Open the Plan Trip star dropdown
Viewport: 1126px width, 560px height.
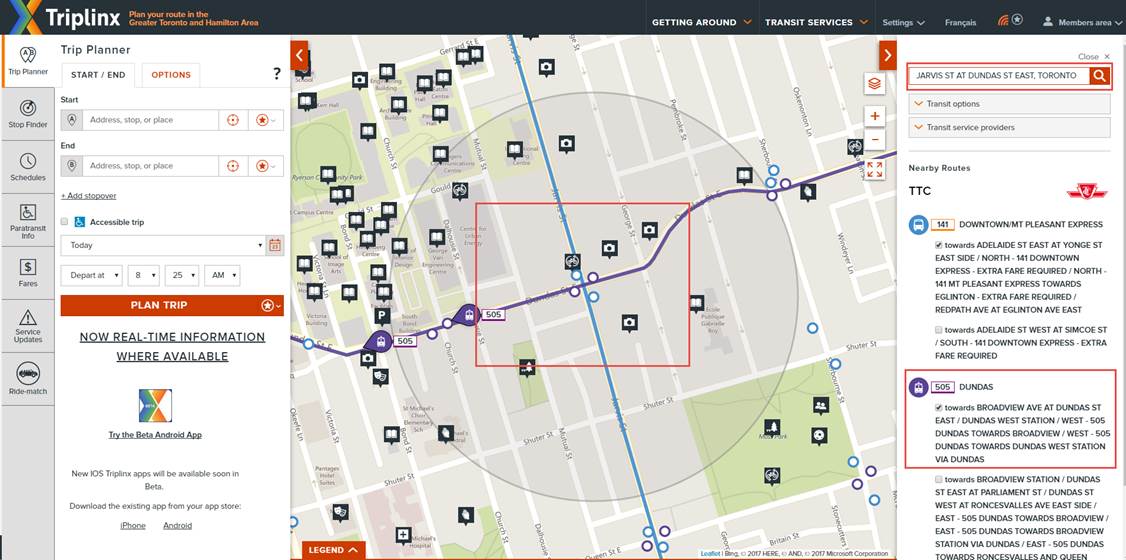pyautogui.click(x=271, y=306)
